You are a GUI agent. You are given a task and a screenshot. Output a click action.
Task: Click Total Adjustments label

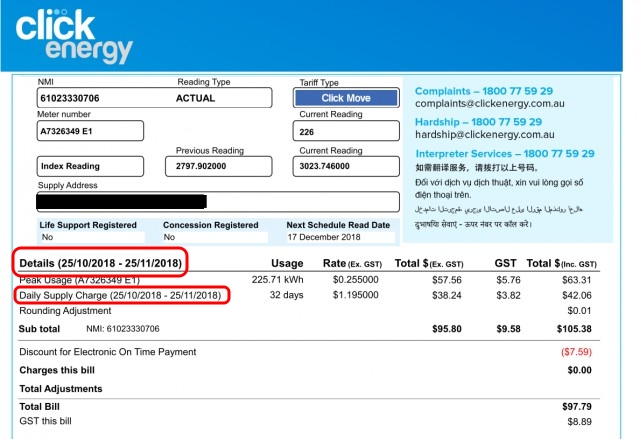61,389
